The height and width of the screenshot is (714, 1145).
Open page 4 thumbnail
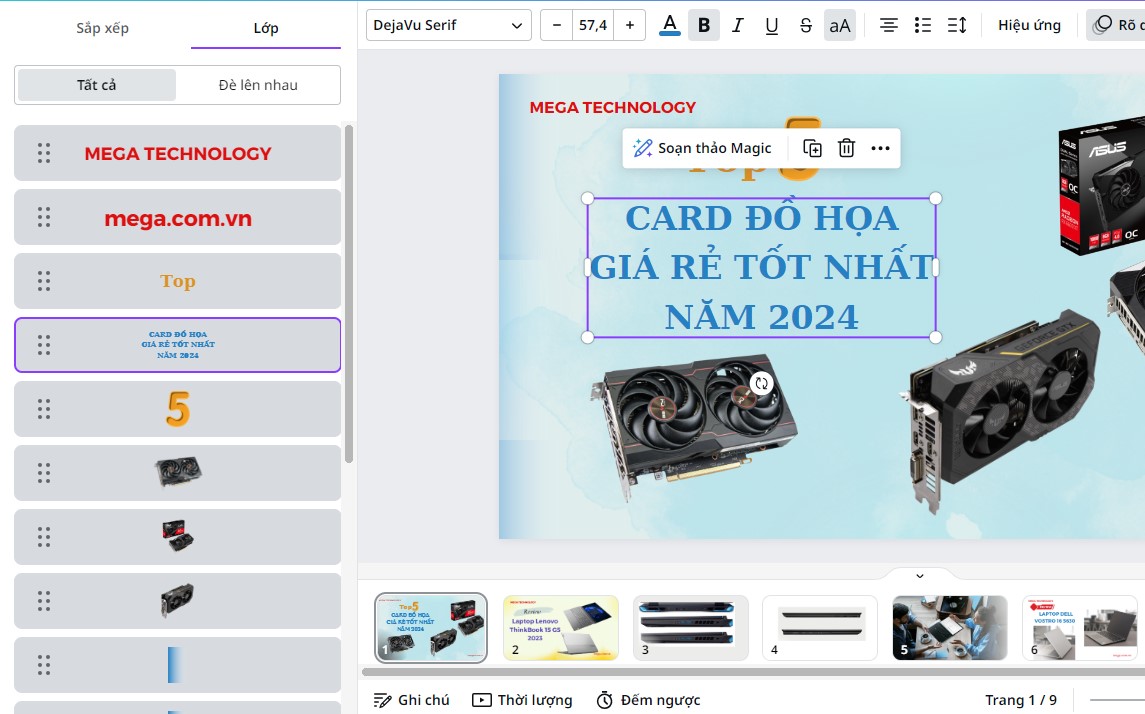(820, 628)
